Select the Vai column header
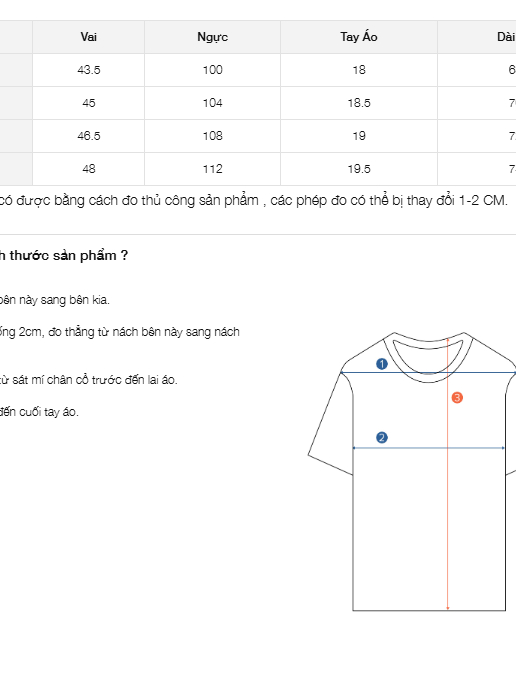Image resolution: width=516 pixels, height=689 pixels. (x=88, y=37)
